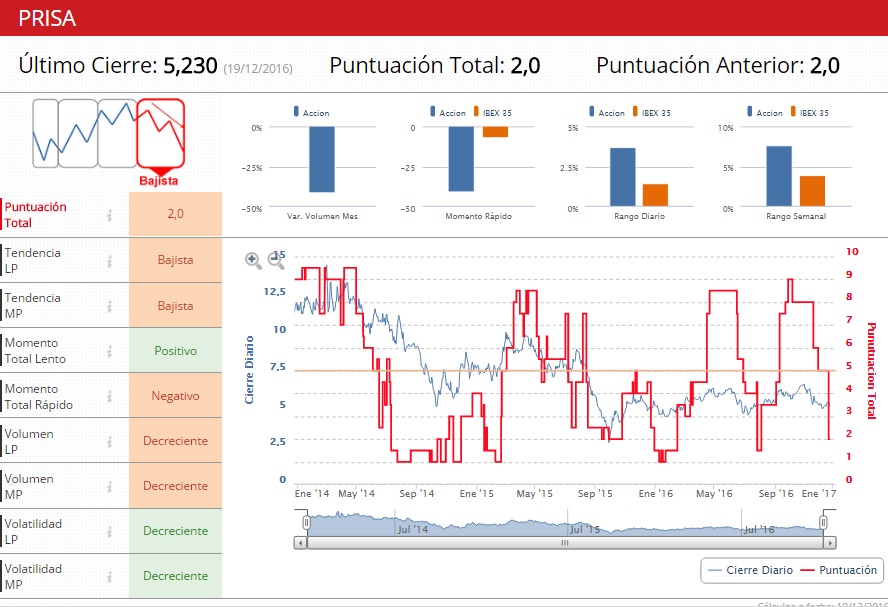Toggle Accion legend in Var. Volumen Mes chart
The width and height of the screenshot is (888, 607).
click(311, 112)
